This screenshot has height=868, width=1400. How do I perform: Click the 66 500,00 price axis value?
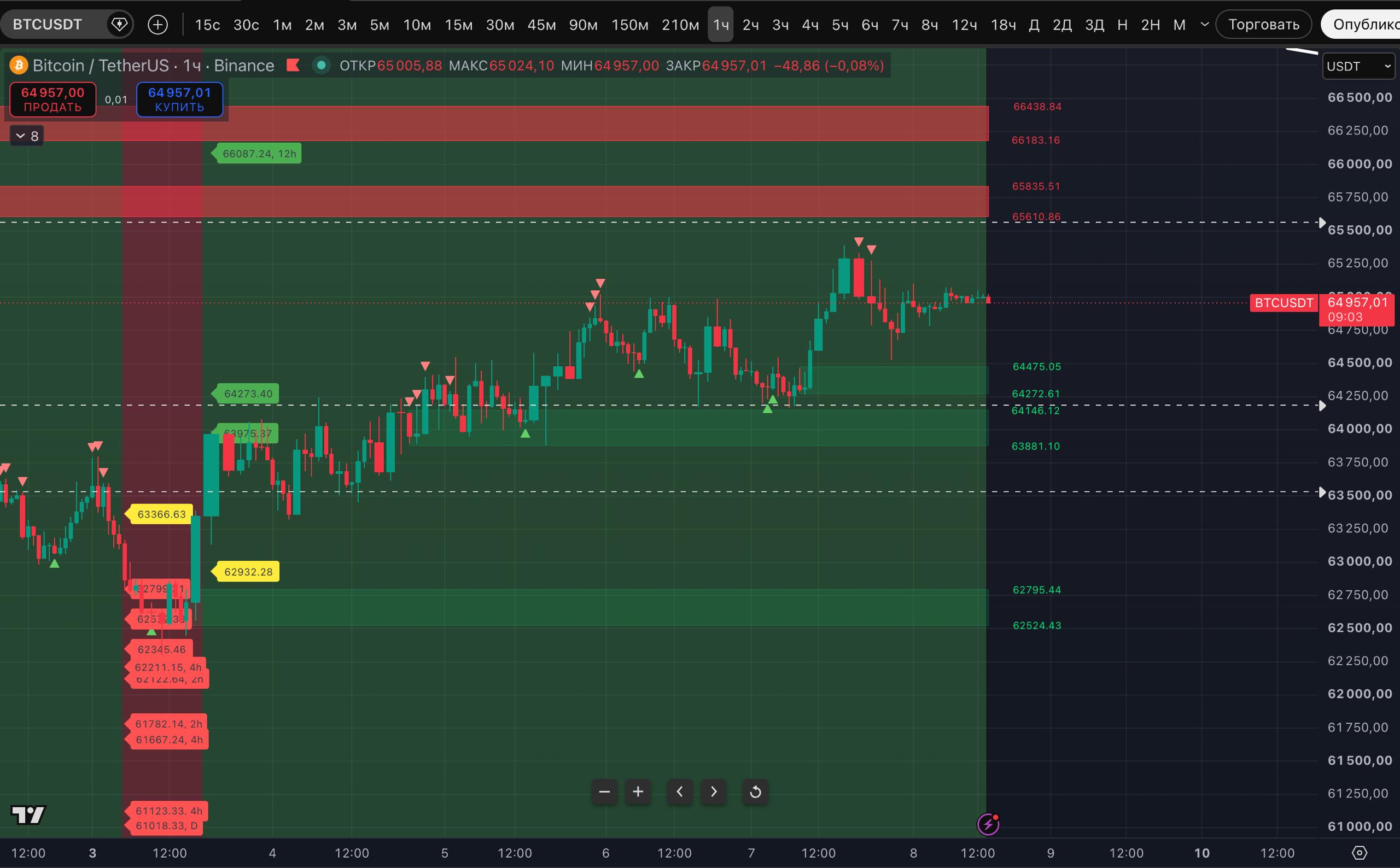[x=1359, y=97]
